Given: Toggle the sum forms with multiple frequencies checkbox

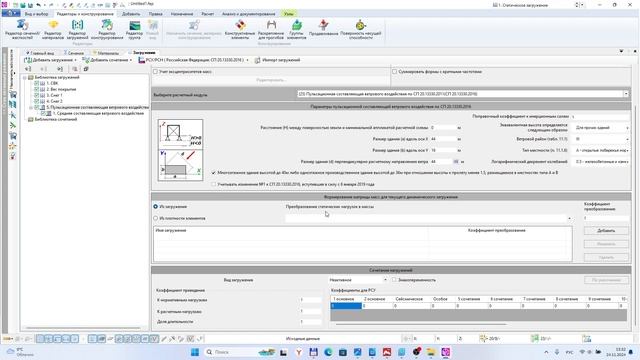Looking at the screenshot, I should pos(395,71).
